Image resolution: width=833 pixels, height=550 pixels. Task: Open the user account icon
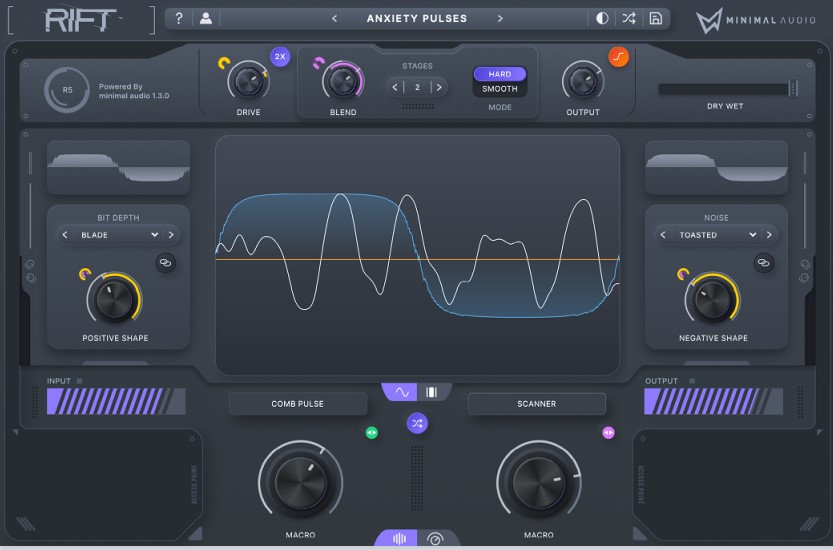point(206,19)
